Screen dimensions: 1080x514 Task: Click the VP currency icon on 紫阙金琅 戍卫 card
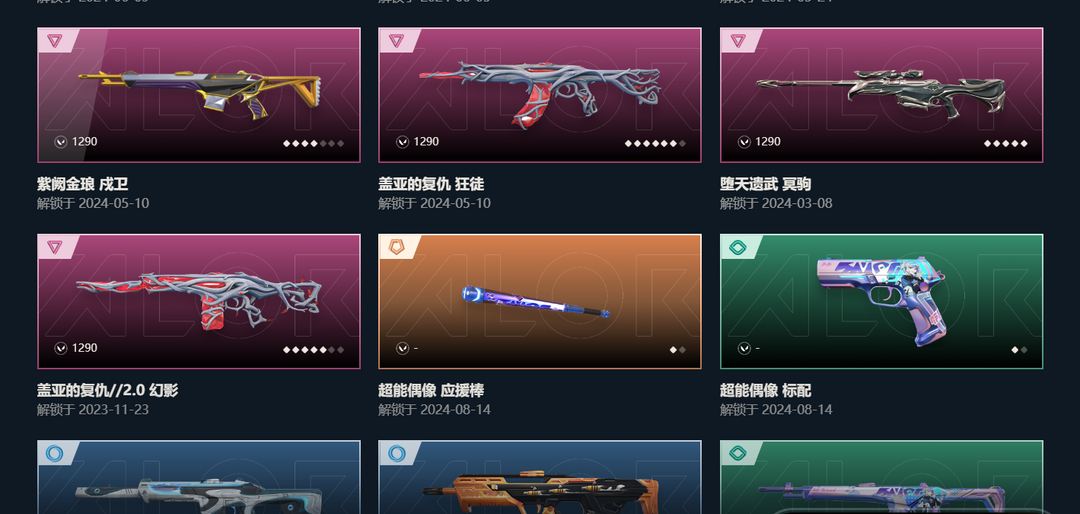point(61,142)
